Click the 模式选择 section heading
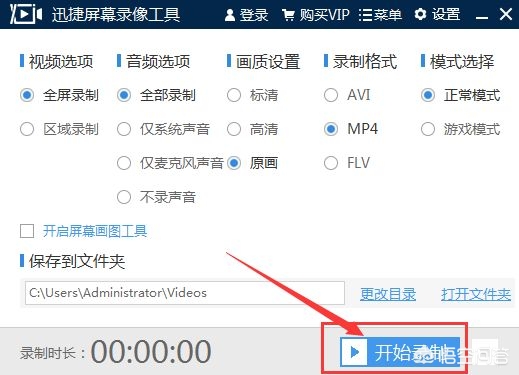The width and height of the screenshot is (519, 375). (x=462, y=62)
